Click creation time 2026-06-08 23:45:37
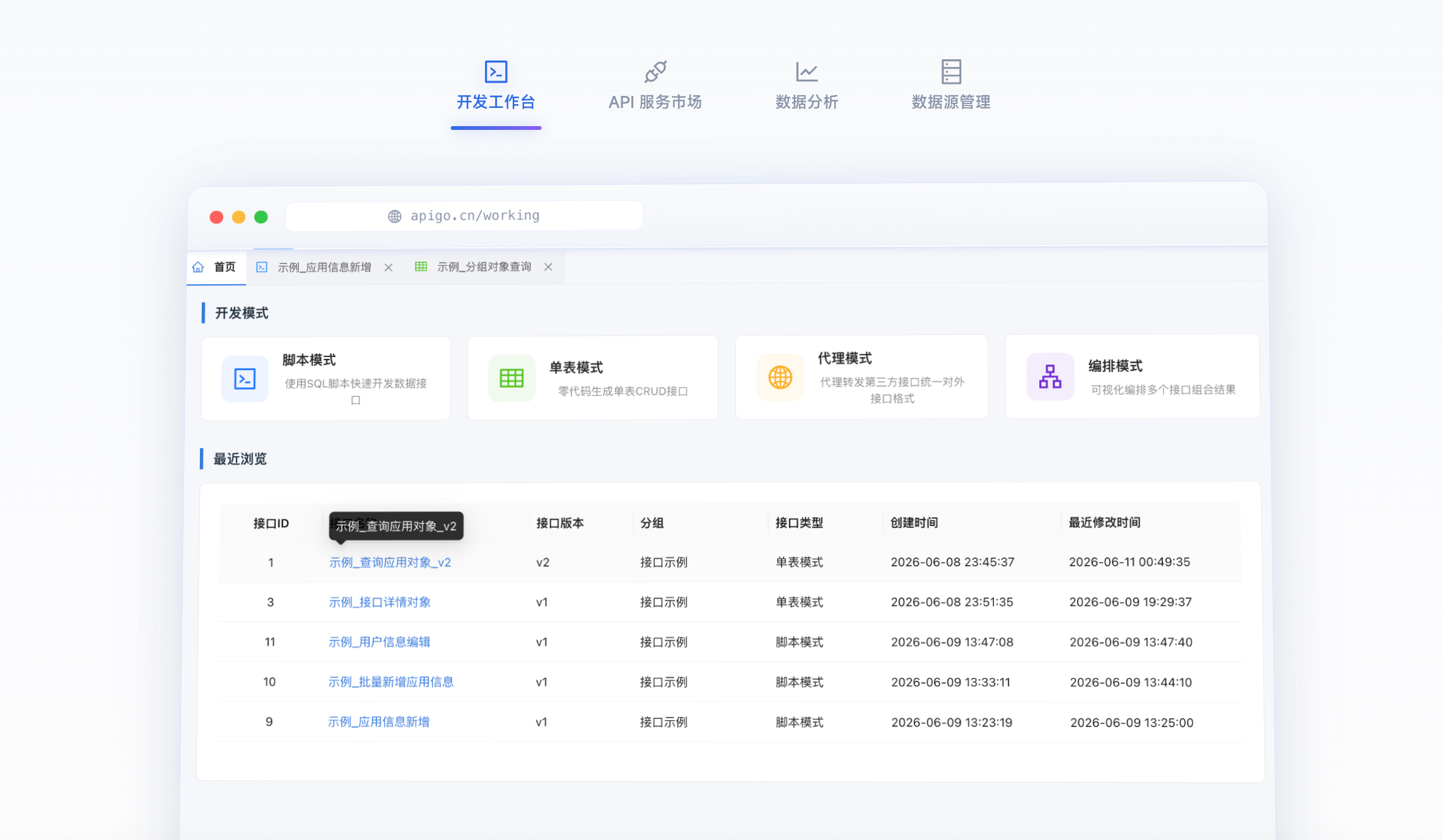Viewport: 1443px width, 840px height. click(952, 562)
